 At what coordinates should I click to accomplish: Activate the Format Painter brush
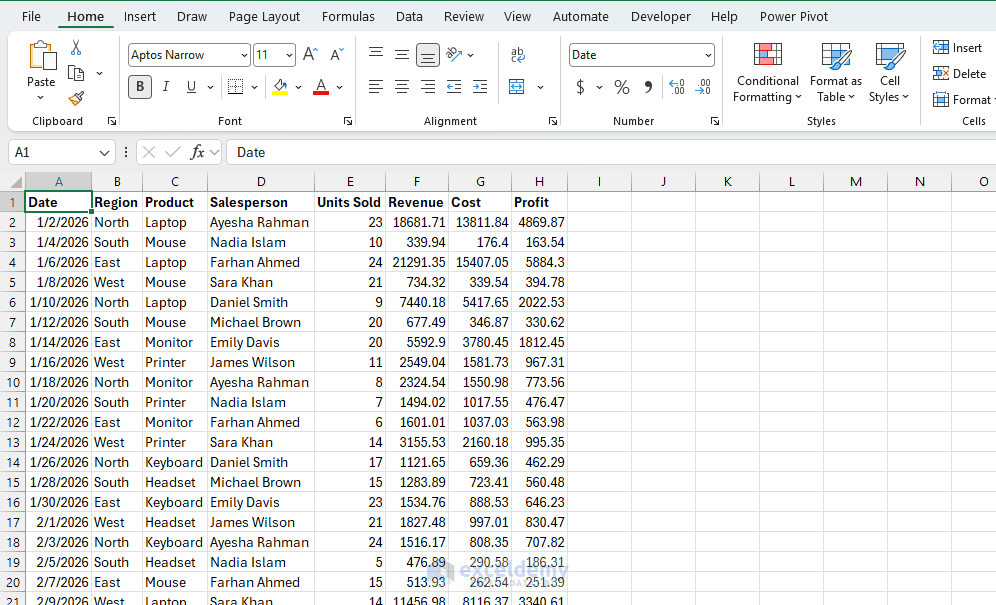click(x=76, y=99)
